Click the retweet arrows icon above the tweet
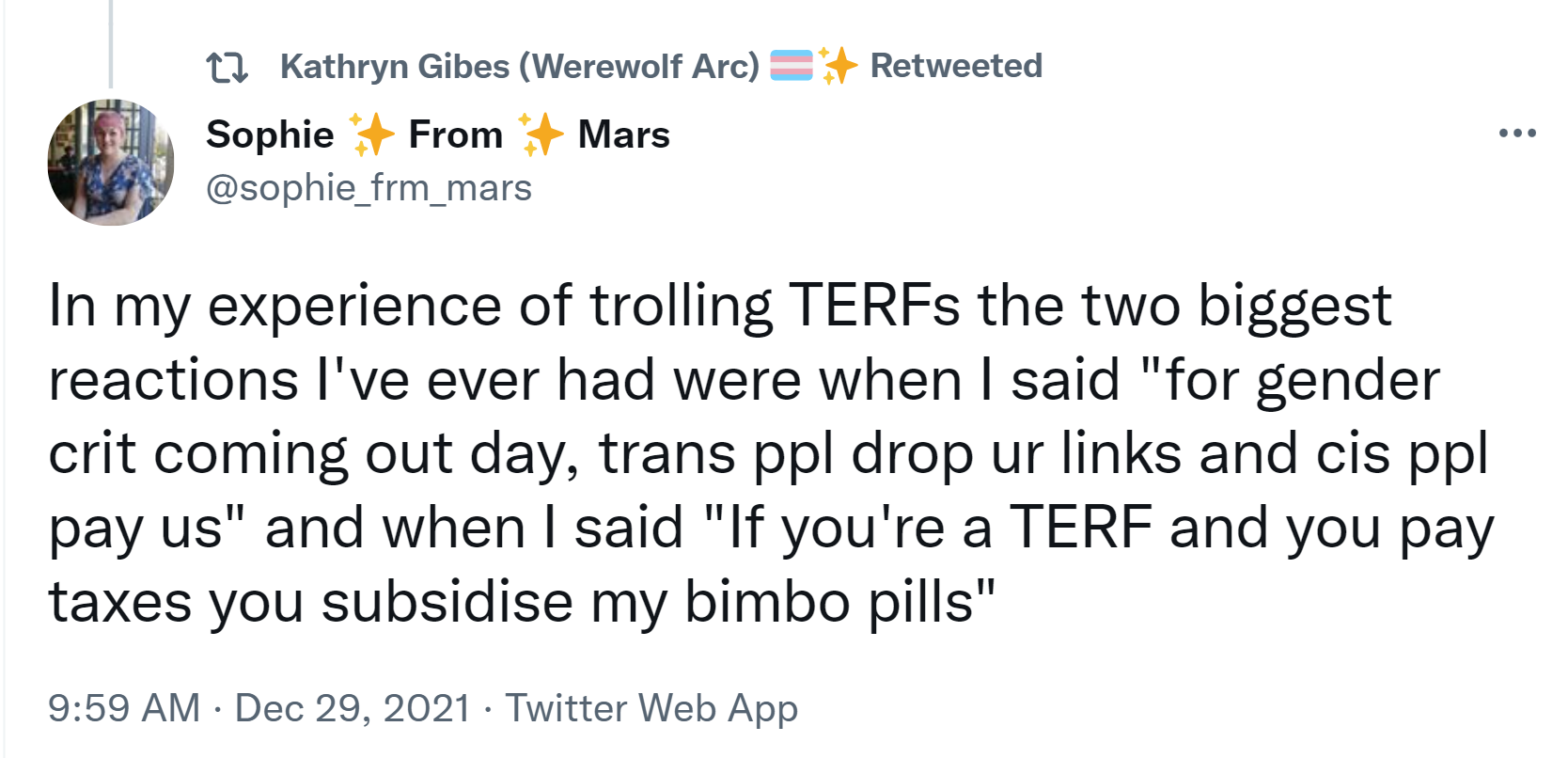This screenshot has width=1568, height=758. pyautogui.click(x=227, y=68)
